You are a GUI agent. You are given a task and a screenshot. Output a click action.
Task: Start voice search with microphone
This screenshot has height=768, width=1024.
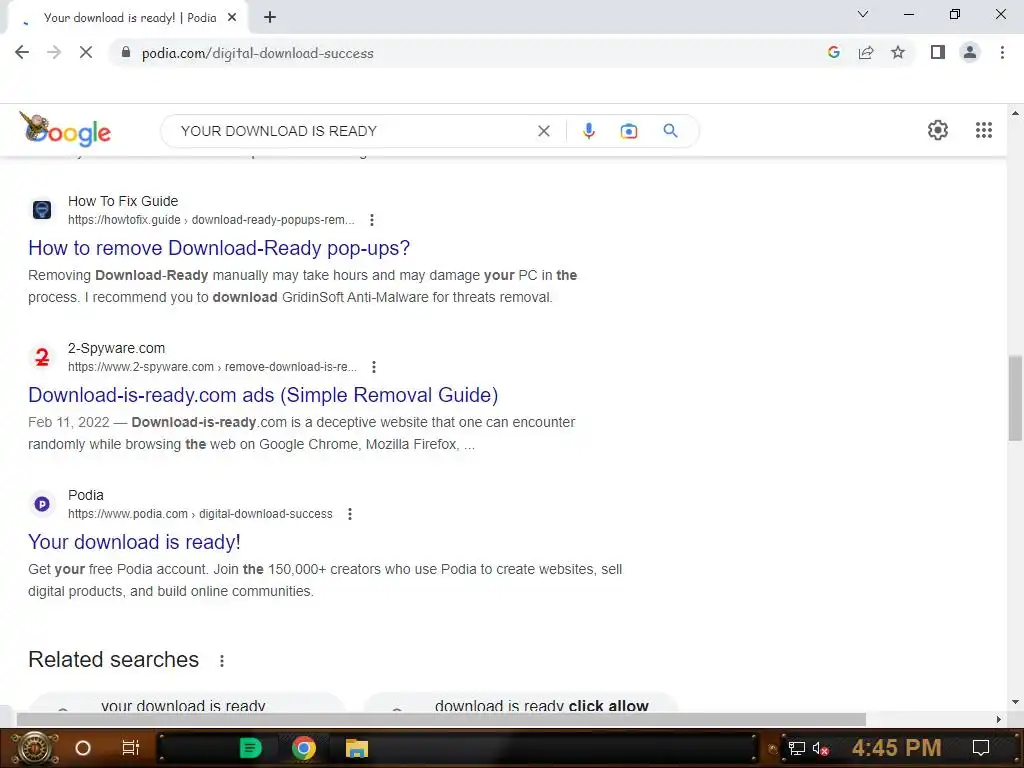pyautogui.click(x=588, y=131)
